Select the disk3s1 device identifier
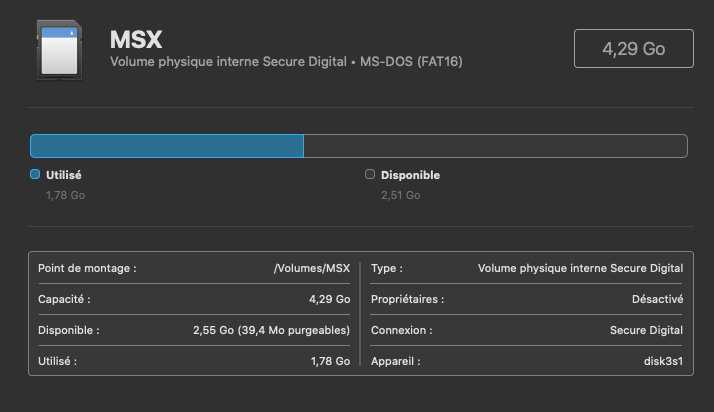714x412 pixels. pyautogui.click(x=663, y=361)
